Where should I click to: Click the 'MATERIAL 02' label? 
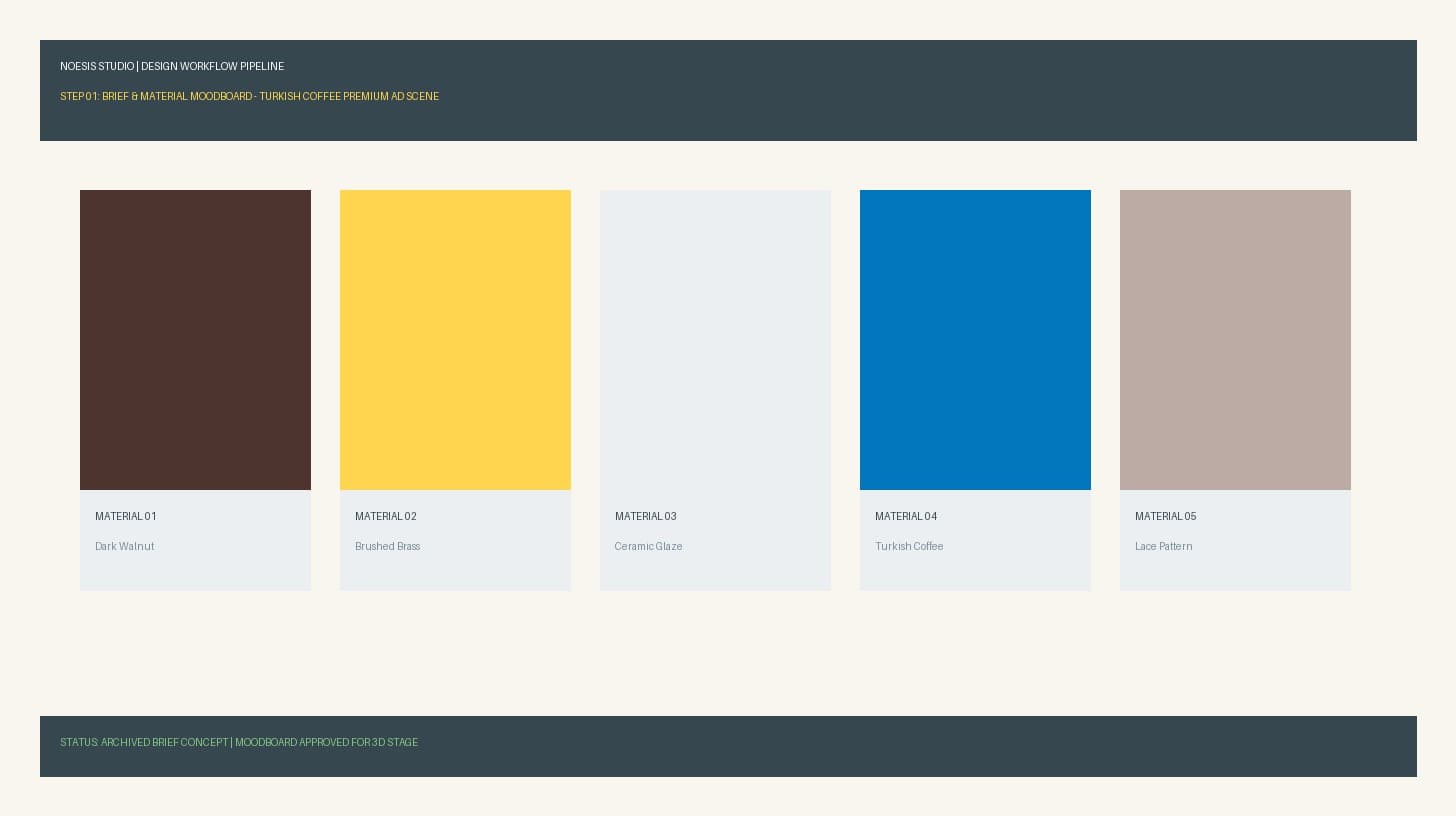[386, 516]
